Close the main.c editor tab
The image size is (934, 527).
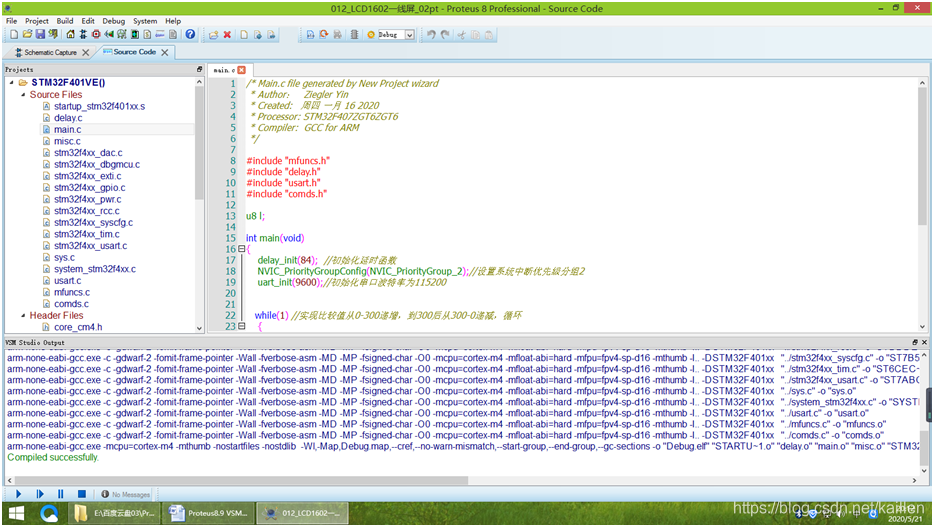(x=241, y=70)
